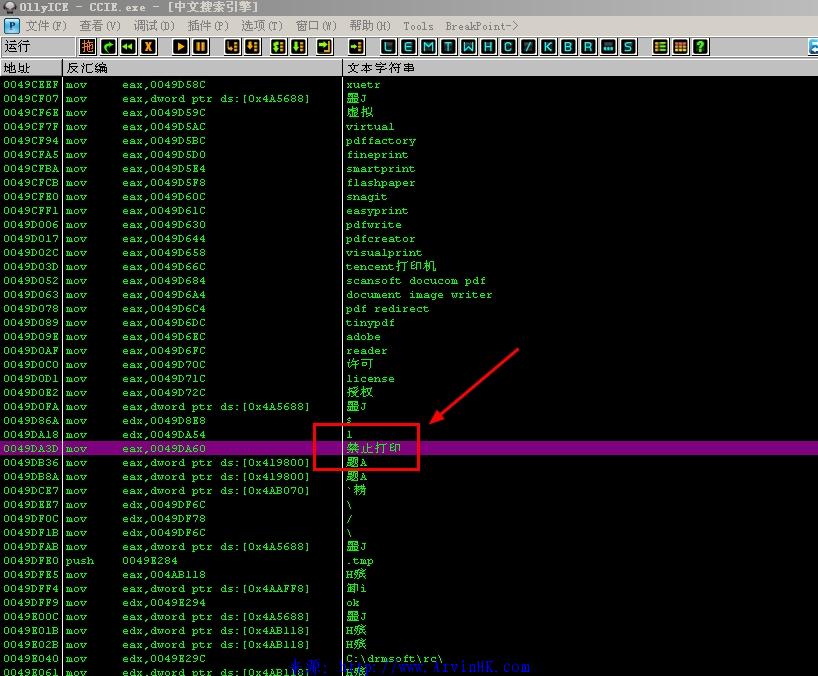This screenshot has height=676, width=818.
Task: Select the row with string tencent打印机
Action: 409,267
